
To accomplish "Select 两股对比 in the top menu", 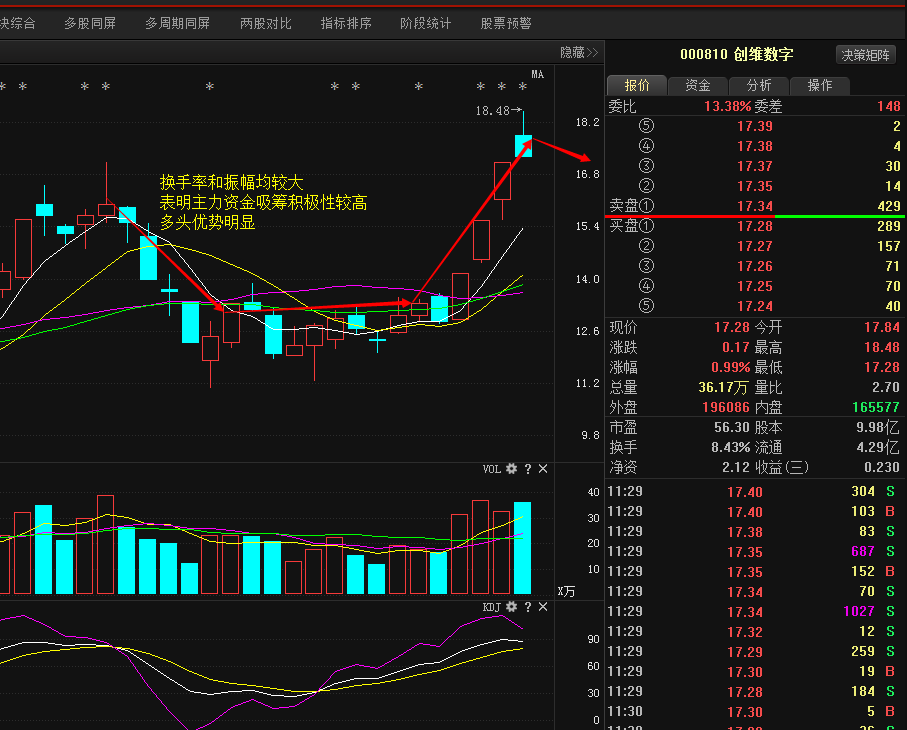I will [x=266, y=23].
